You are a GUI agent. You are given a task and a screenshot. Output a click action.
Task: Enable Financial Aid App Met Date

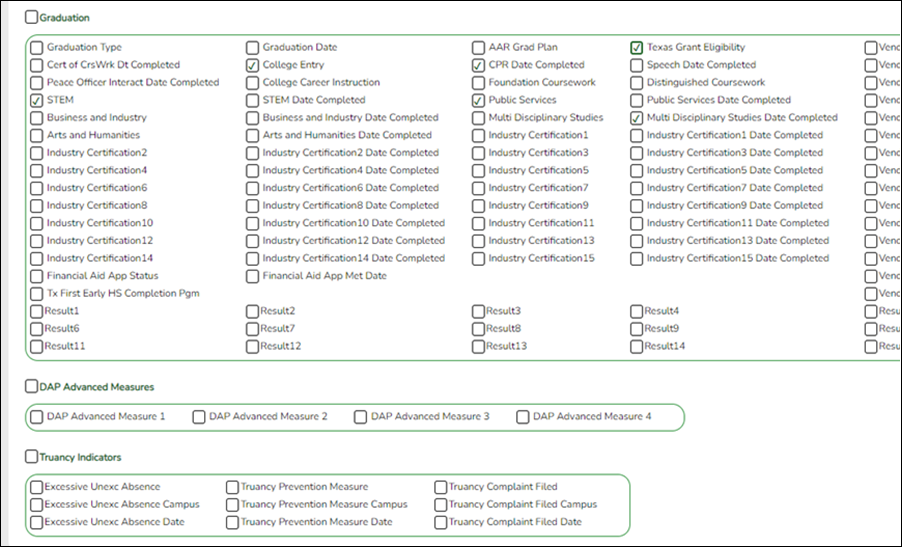(253, 277)
